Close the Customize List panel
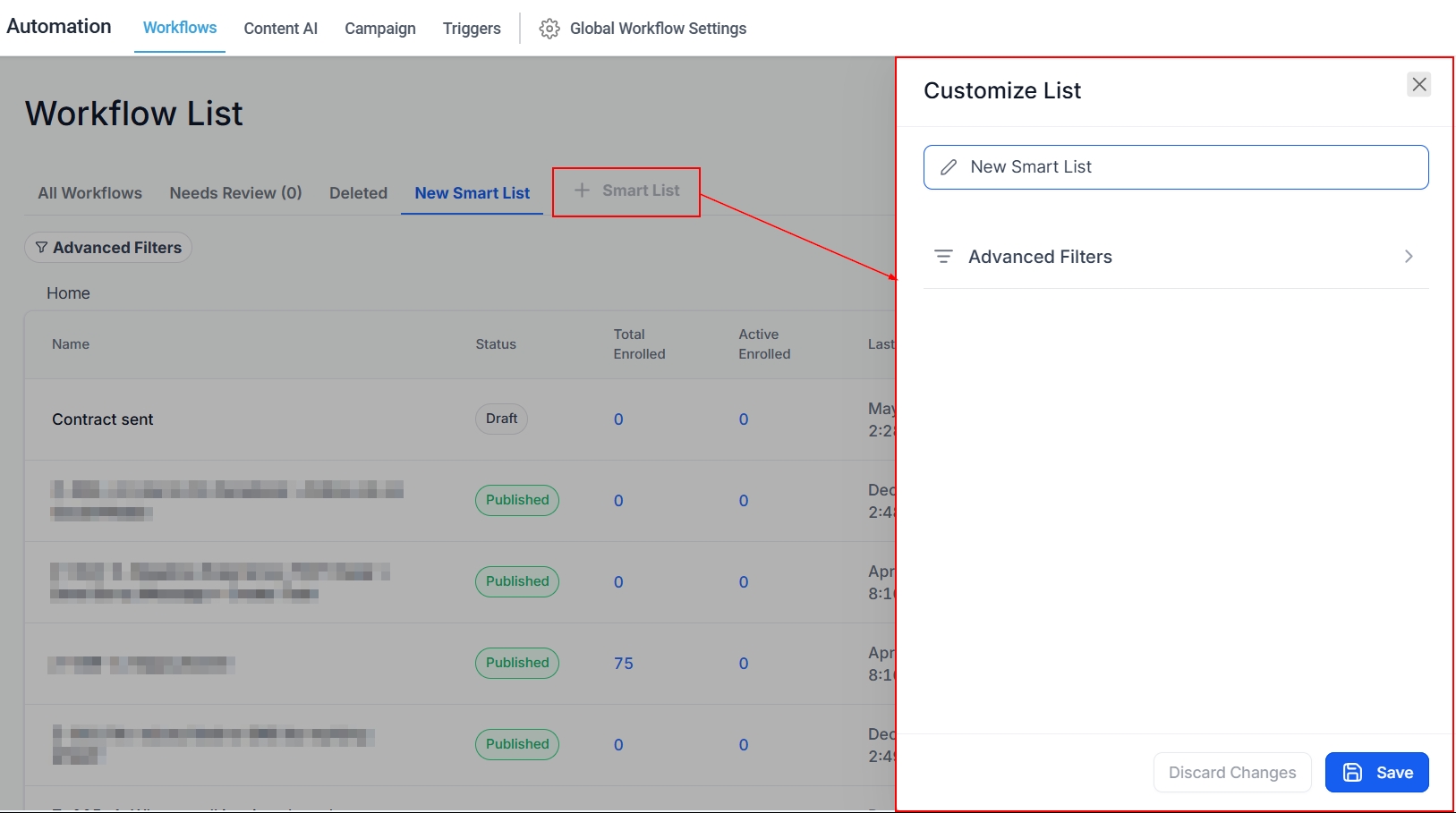Screen dimensions: 1456x813 point(1418,85)
